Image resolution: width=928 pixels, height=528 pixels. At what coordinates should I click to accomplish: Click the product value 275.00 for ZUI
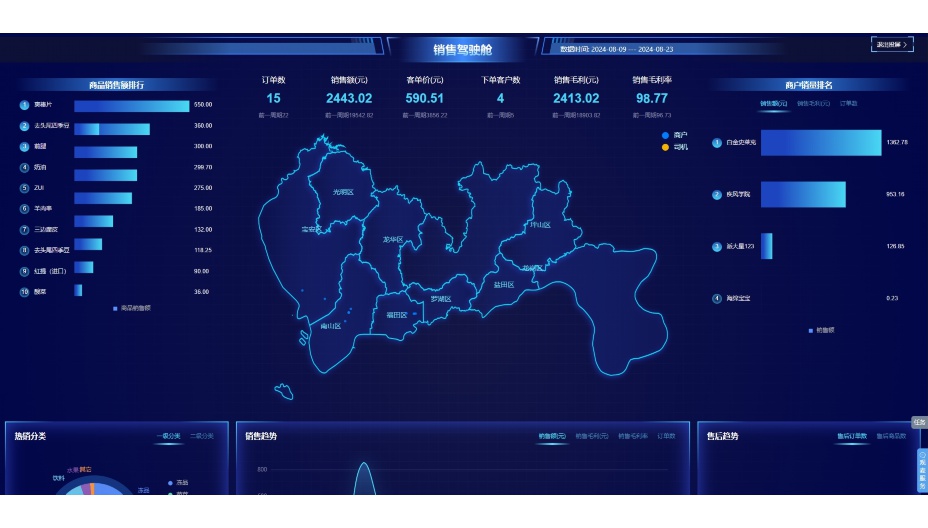[203, 188]
